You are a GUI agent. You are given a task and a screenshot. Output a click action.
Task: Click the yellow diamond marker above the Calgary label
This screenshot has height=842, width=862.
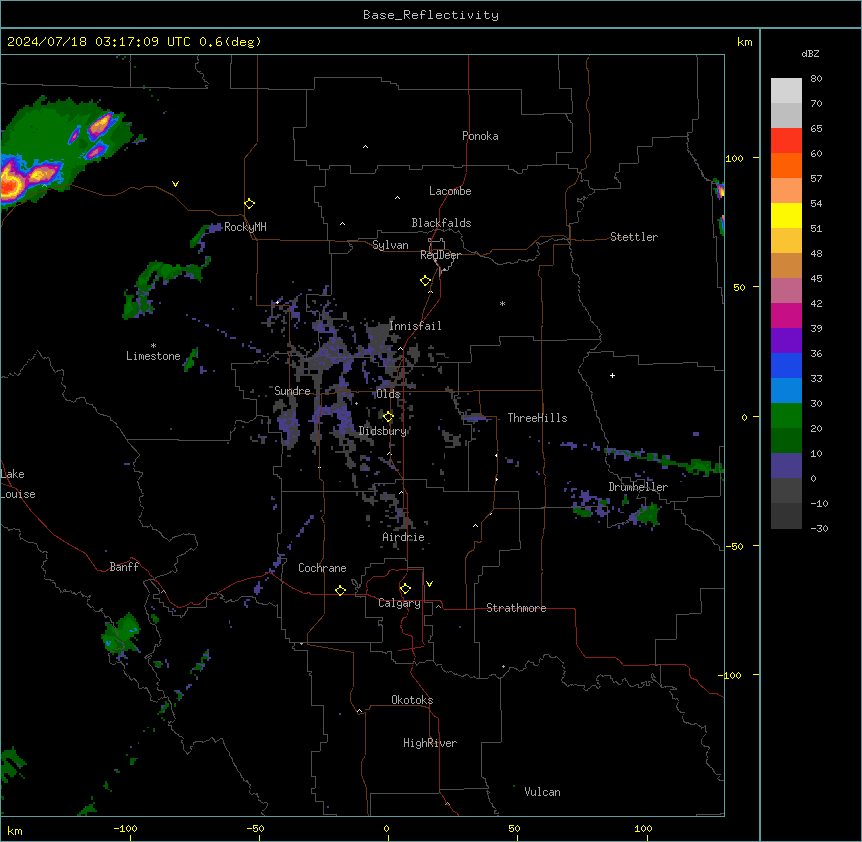tap(405, 589)
